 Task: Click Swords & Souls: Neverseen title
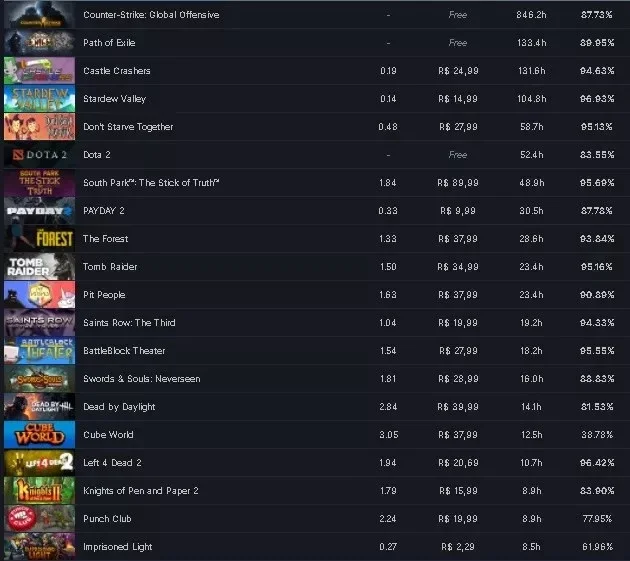pos(141,379)
